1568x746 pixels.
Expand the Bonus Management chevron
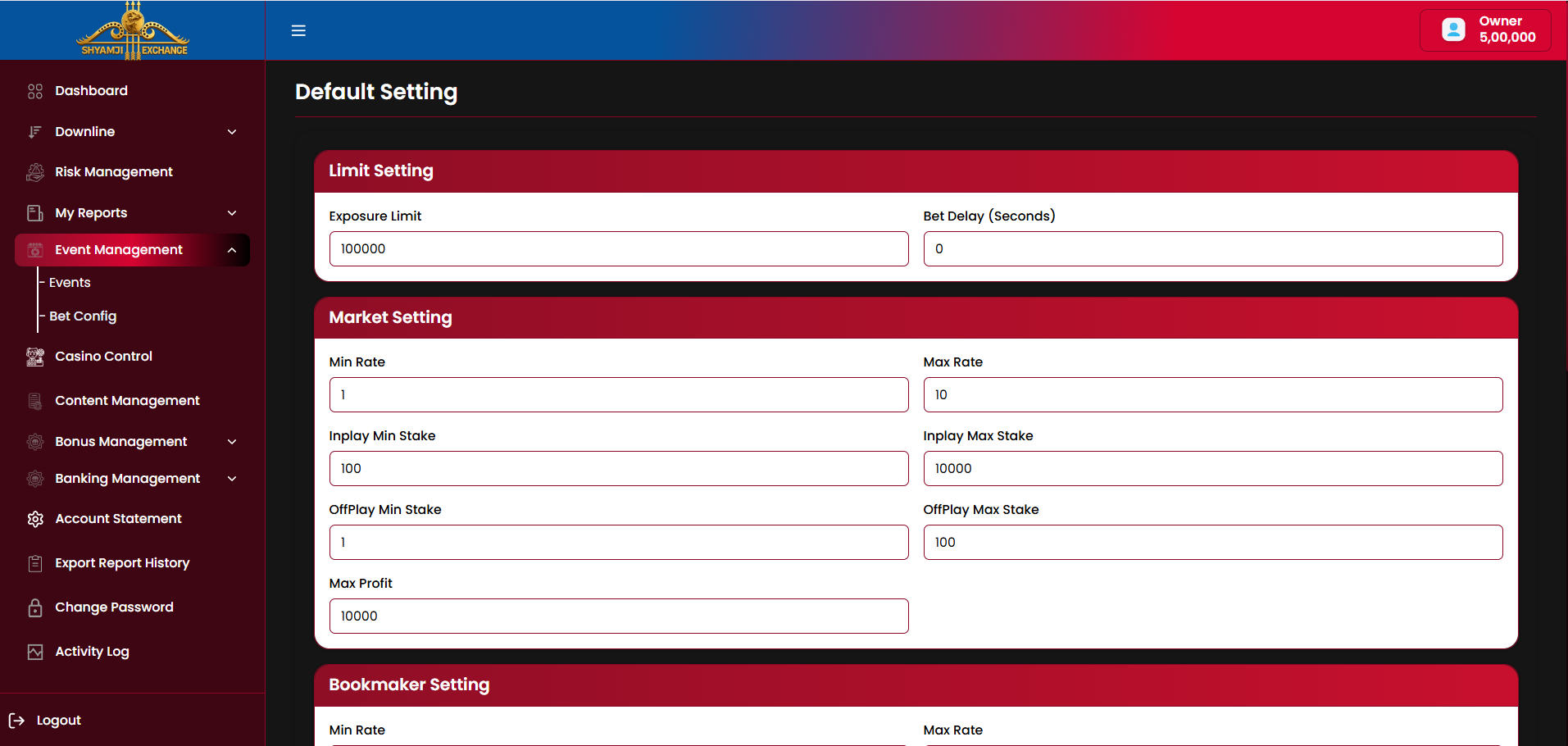click(232, 442)
